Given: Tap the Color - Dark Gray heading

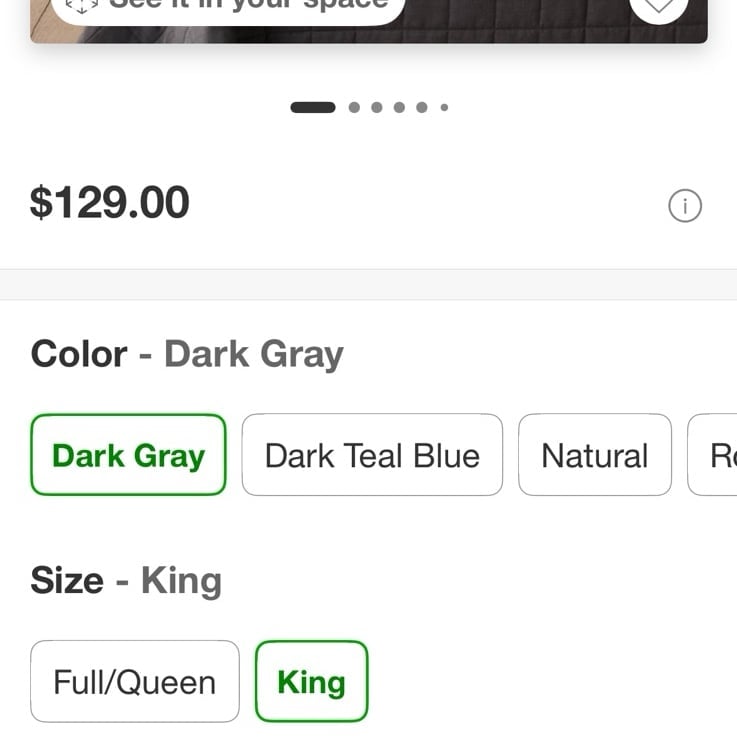Looking at the screenshot, I should click(187, 354).
